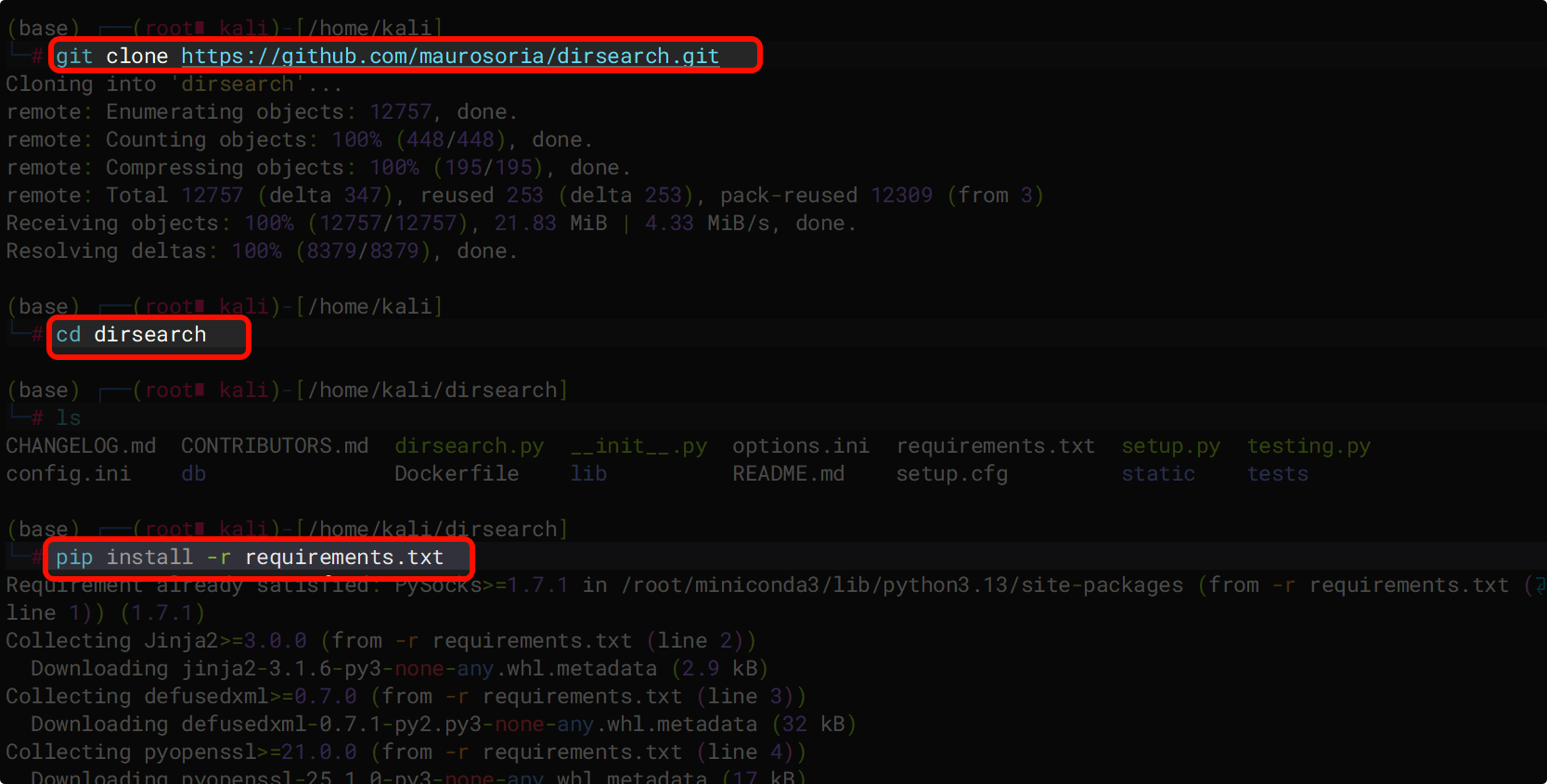Select README.md in the file listing

[x=788, y=474]
